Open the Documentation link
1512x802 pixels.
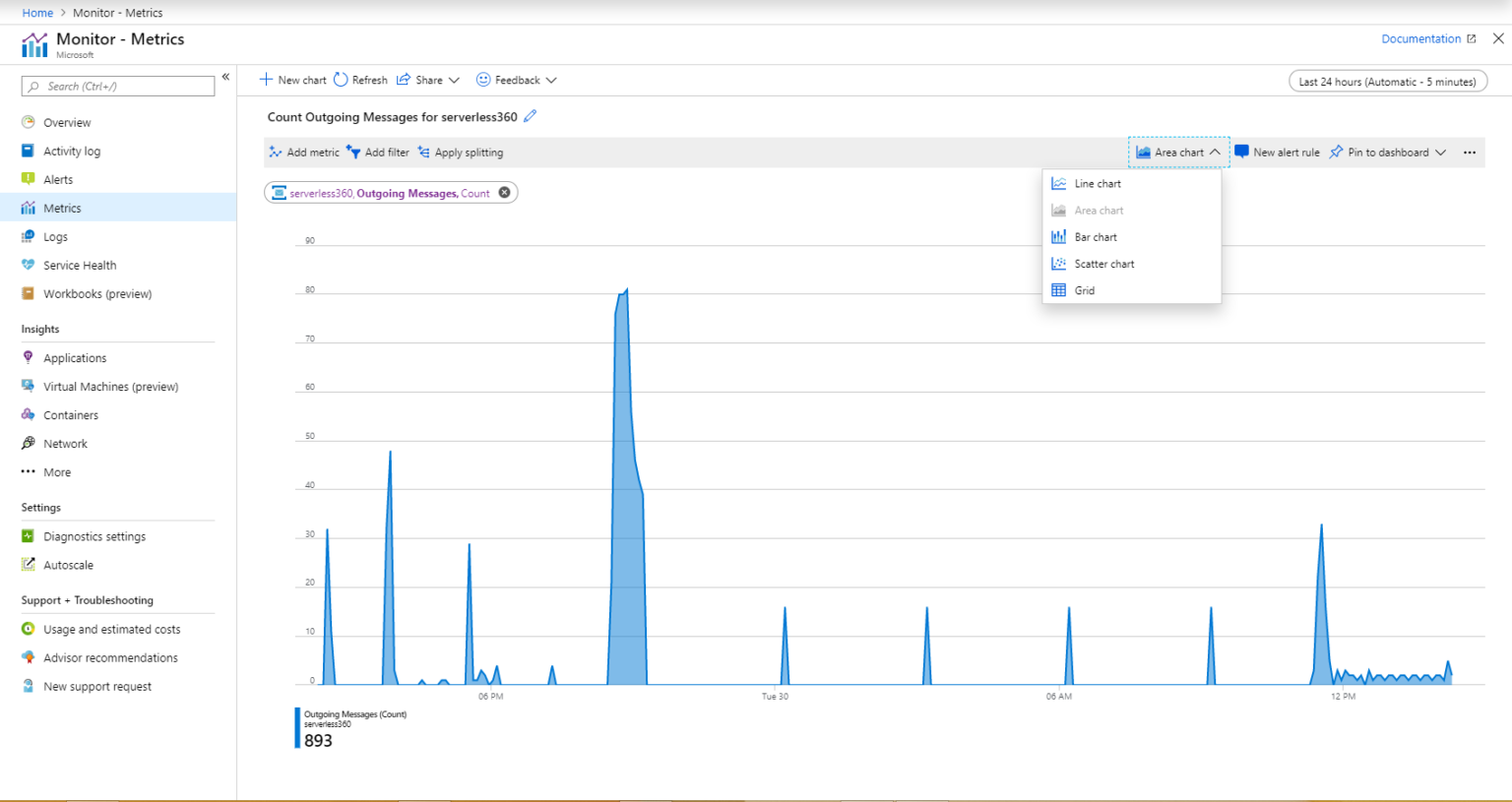coord(1420,38)
